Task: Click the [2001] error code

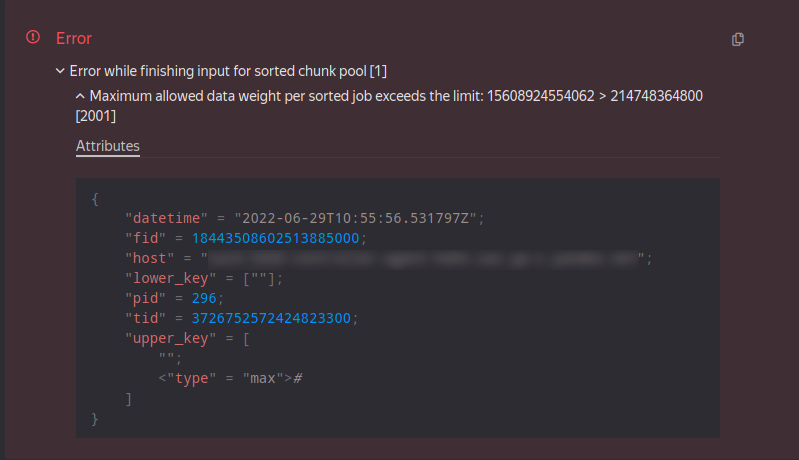Action: (97, 117)
